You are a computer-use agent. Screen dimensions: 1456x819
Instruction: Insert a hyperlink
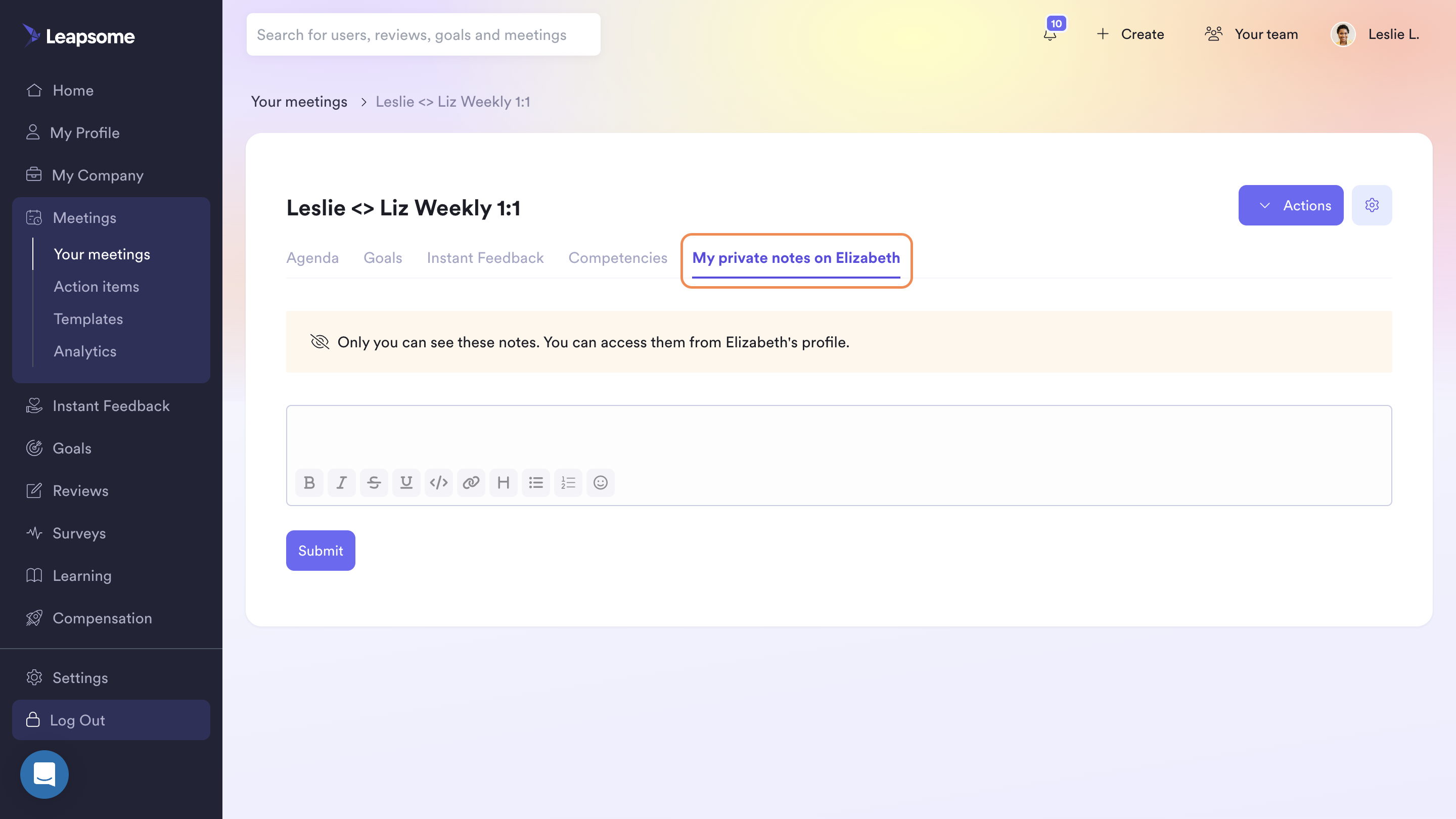(471, 482)
